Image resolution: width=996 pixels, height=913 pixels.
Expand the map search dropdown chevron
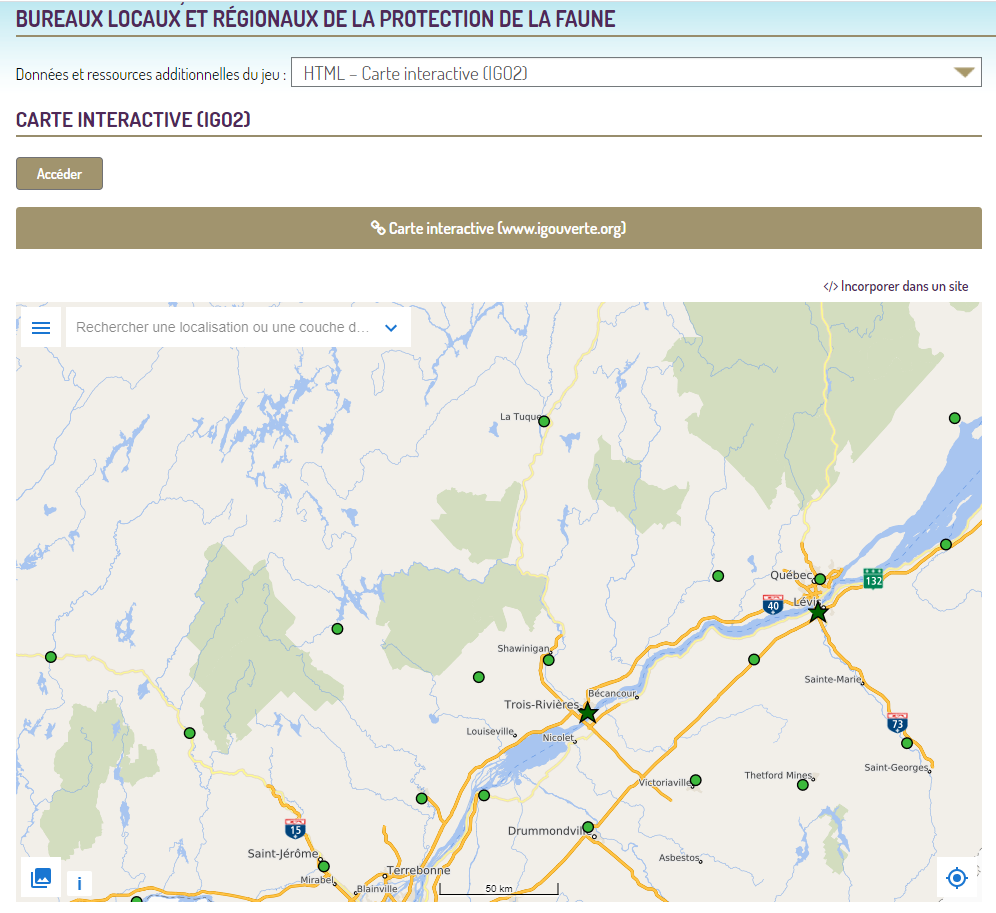(391, 328)
